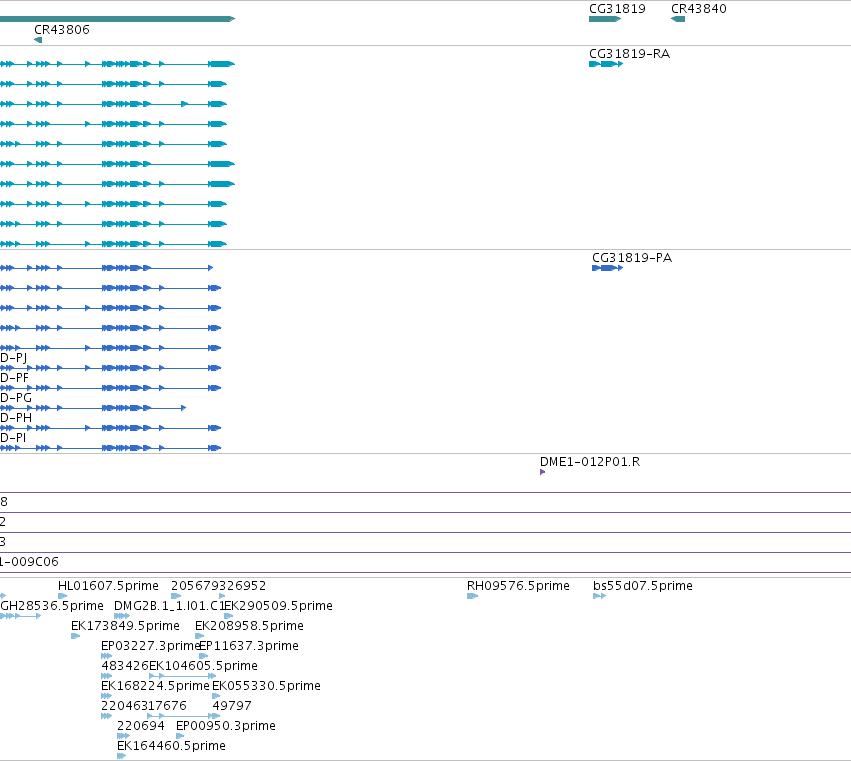Select the CG31819-RA transcript

[x=606, y=64]
